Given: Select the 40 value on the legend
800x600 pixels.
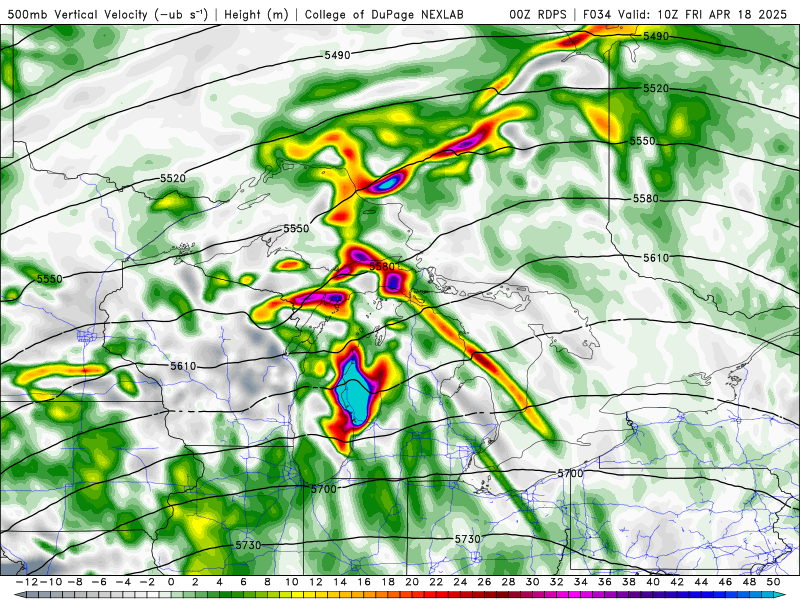Looking at the screenshot, I should [x=653, y=582].
